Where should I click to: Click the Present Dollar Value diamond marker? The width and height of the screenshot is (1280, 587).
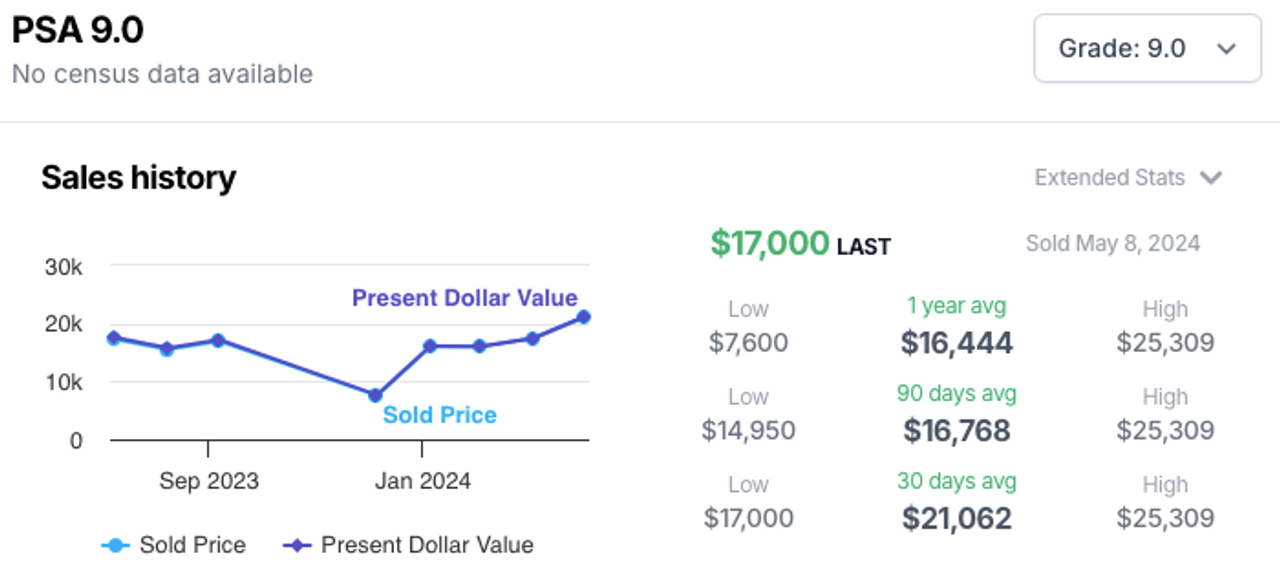point(297,546)
